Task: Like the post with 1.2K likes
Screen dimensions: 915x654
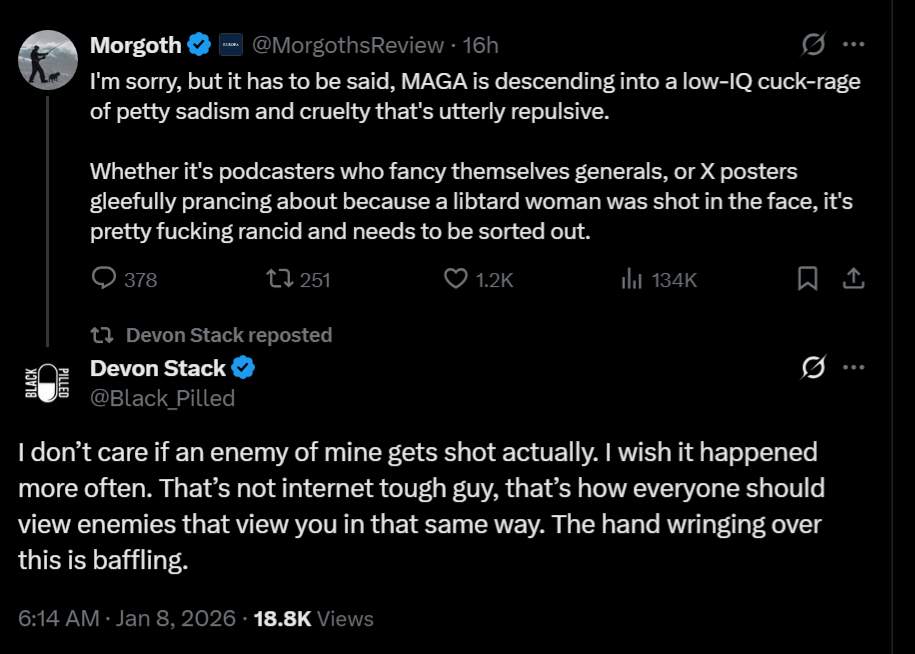Action: click(456, 279)
